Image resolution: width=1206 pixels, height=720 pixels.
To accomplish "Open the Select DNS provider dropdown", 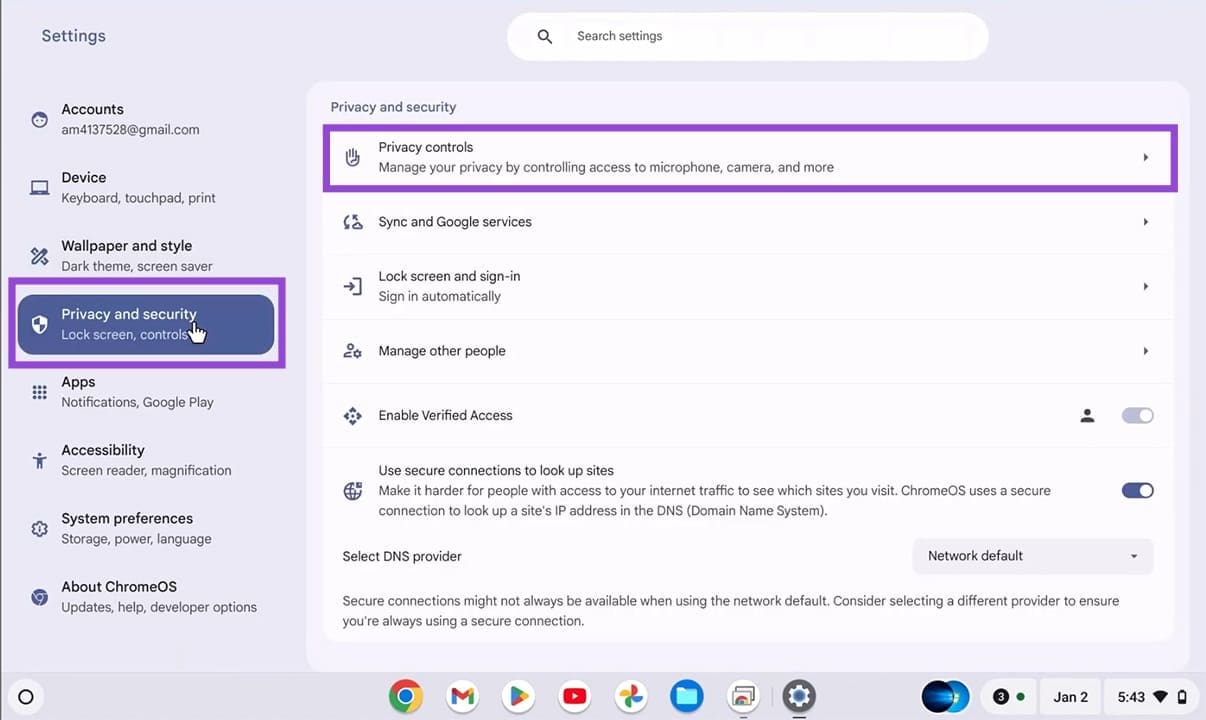I will (1032, 556).
